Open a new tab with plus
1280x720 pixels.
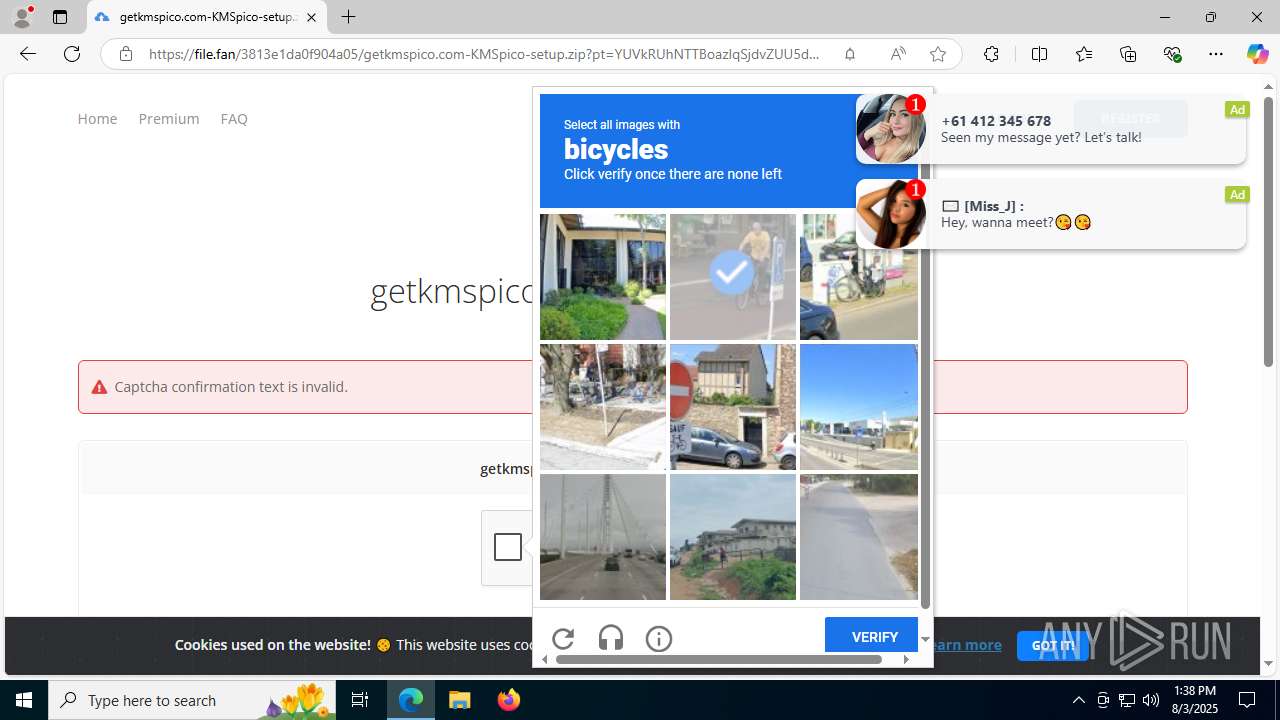click(348, 17)
